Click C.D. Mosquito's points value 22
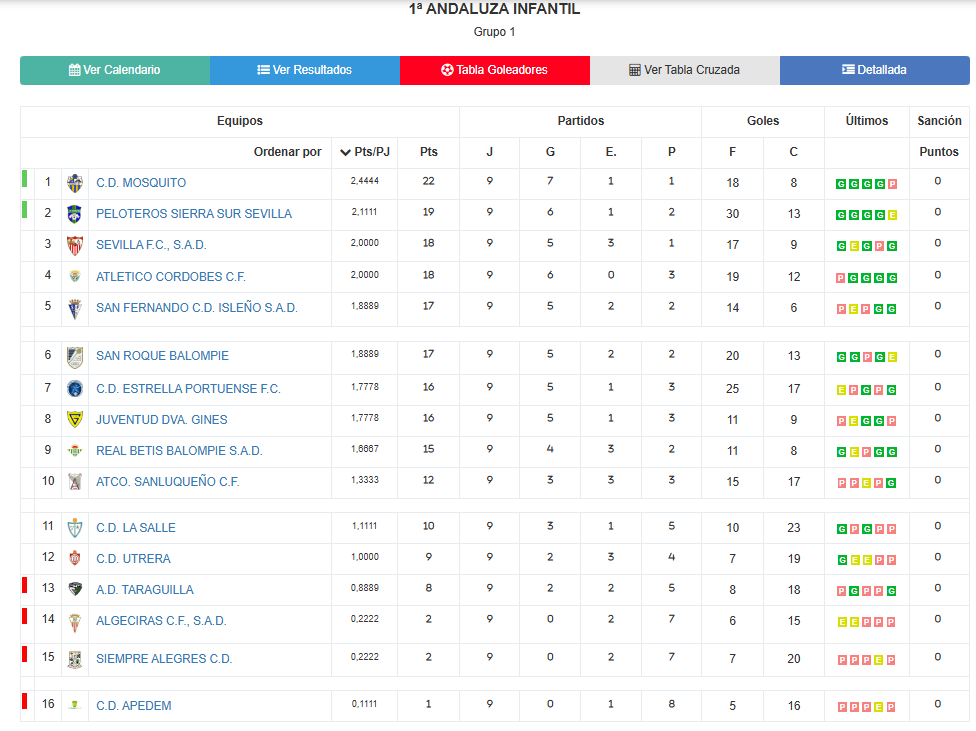976x731 pixels. 428,181
